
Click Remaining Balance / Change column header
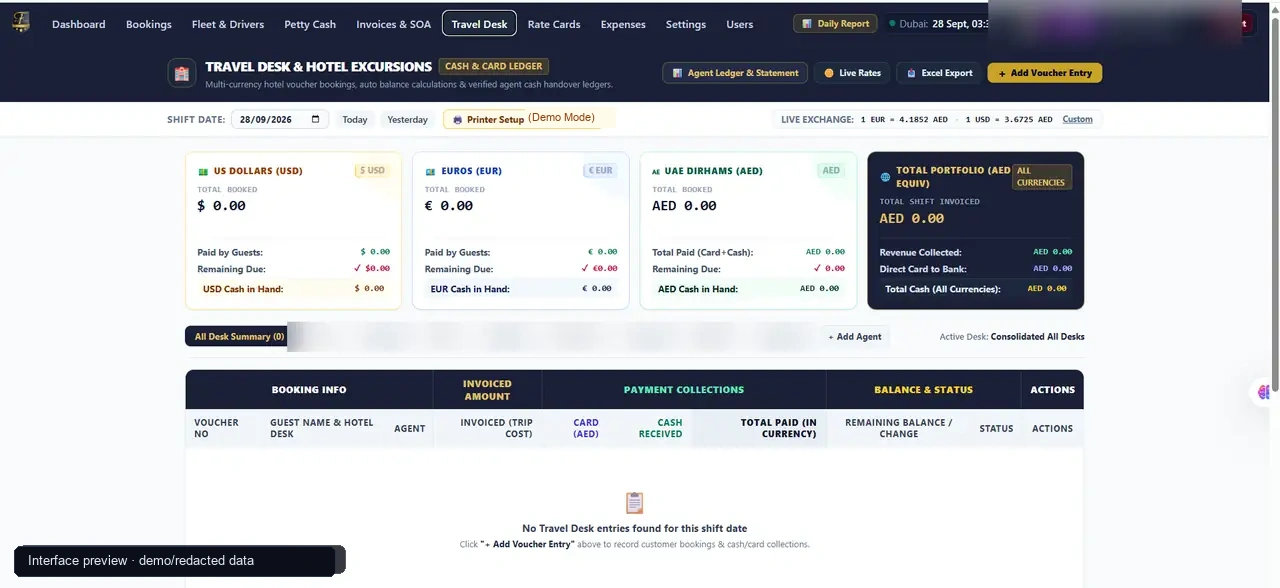click(898, 428)
